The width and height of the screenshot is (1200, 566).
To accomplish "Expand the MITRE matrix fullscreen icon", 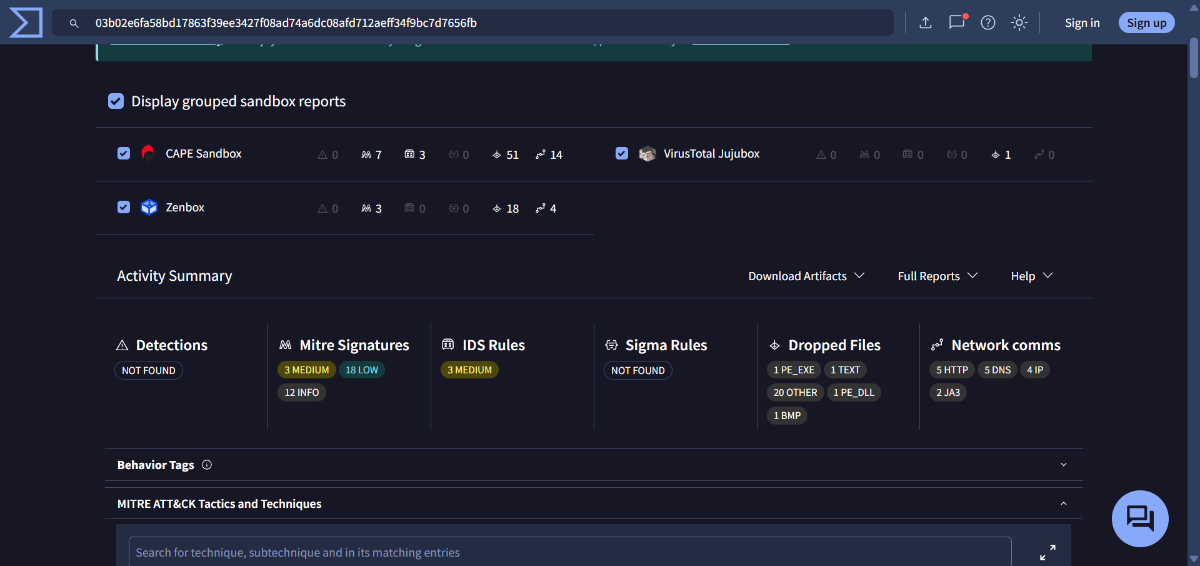I will 1047,552.
